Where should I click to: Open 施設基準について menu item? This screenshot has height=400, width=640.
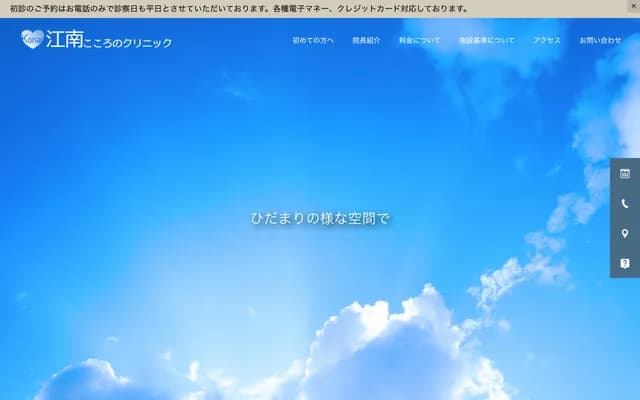pos(487,40)
